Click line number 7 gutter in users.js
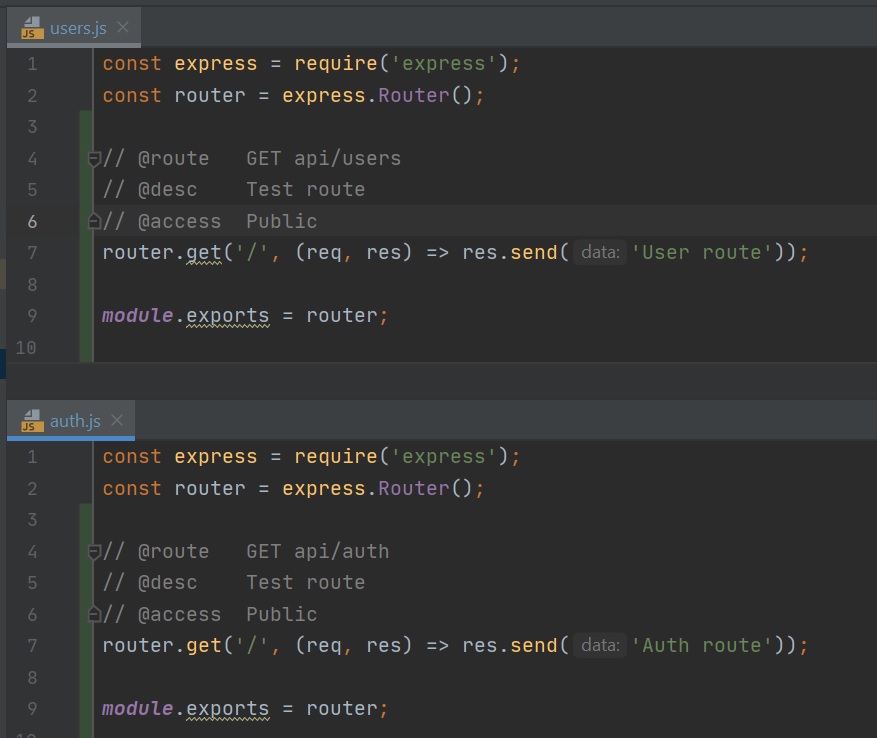877x738 pixels. coord(32,253)
